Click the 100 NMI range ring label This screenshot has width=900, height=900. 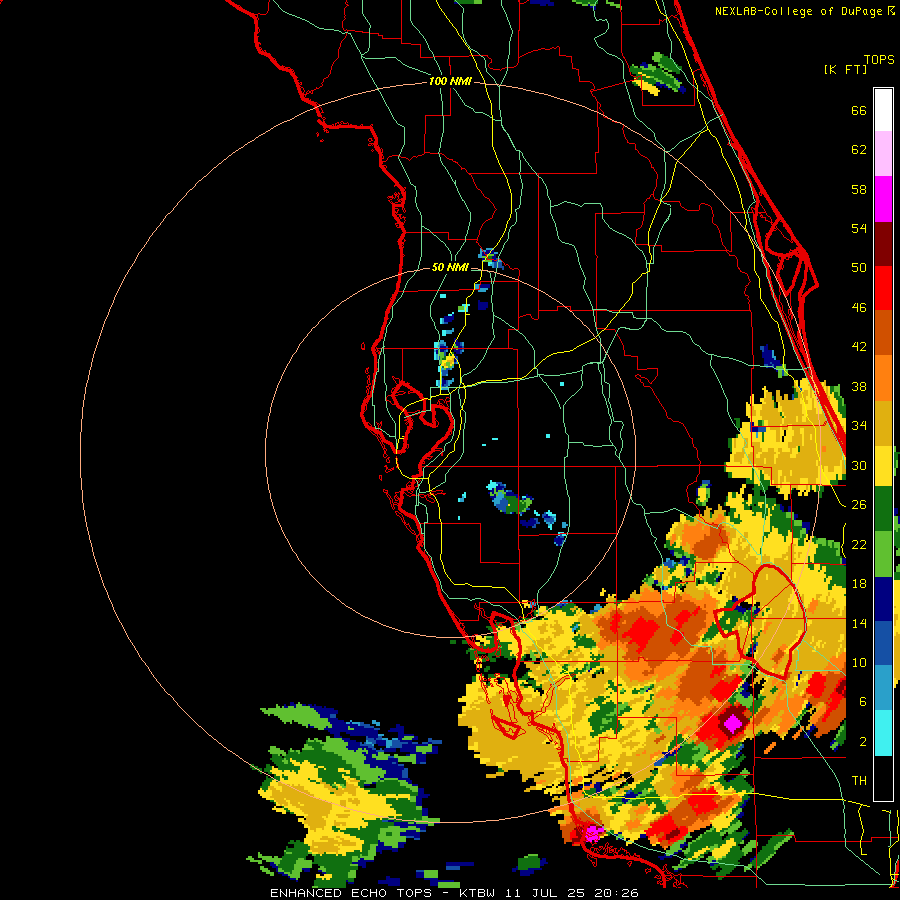(x=450, y=82)
